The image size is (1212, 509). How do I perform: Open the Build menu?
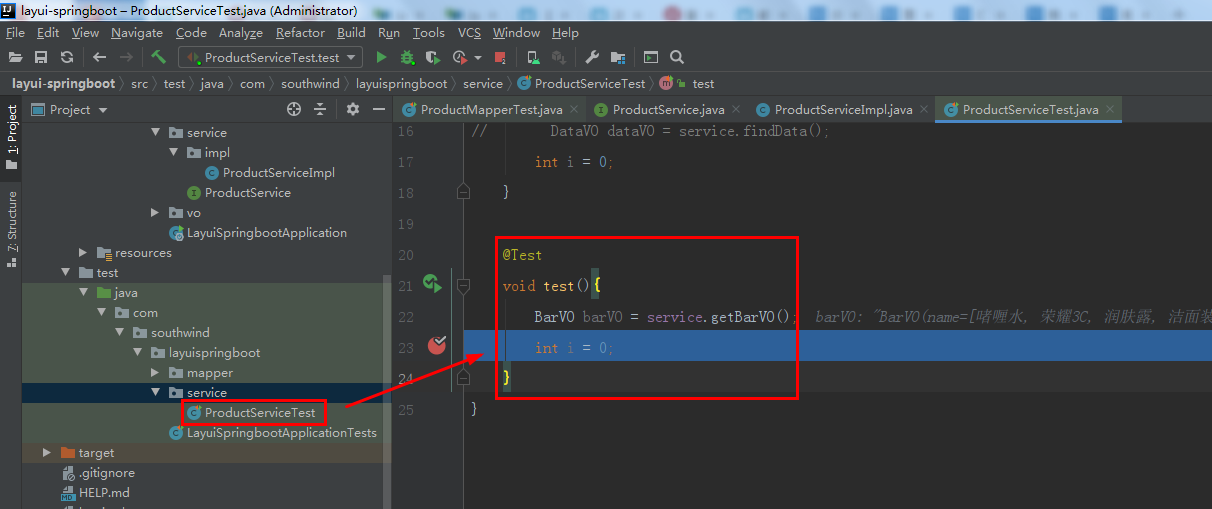351,32
